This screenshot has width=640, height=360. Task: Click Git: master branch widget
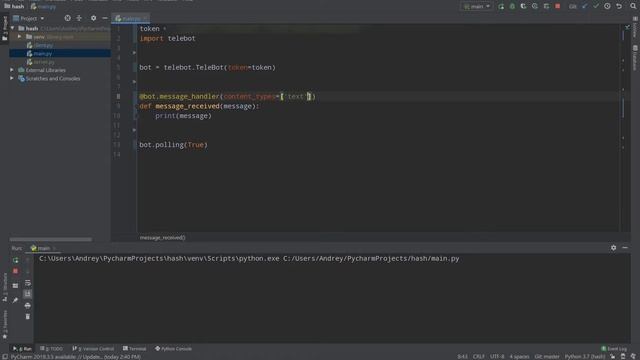coord(547,357)
